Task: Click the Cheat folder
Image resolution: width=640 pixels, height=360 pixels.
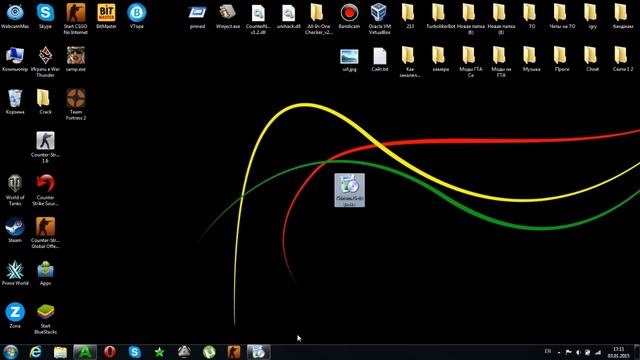Action: click(592, 59)
